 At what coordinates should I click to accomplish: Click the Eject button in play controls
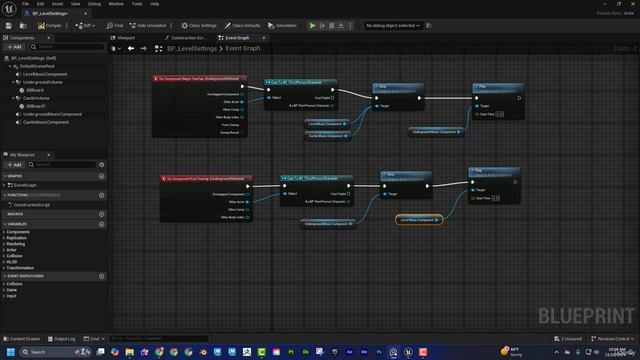[341, 26]
